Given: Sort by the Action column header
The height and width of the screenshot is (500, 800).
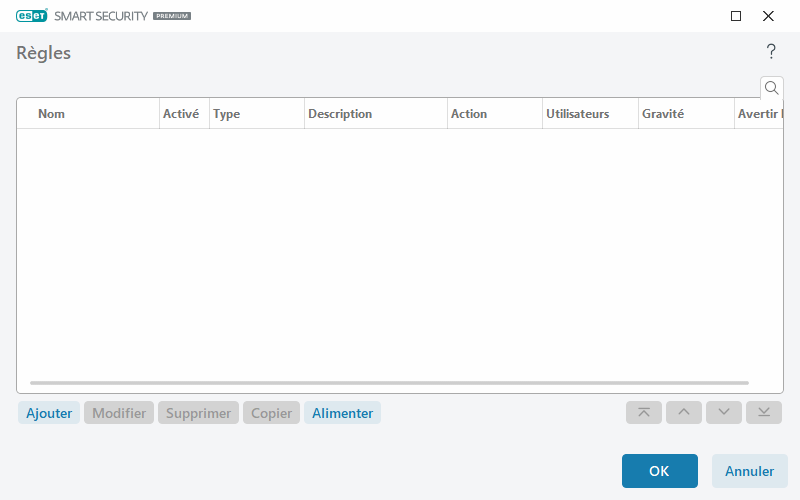Looking at the screenshot, I should [x=495, y=114].
